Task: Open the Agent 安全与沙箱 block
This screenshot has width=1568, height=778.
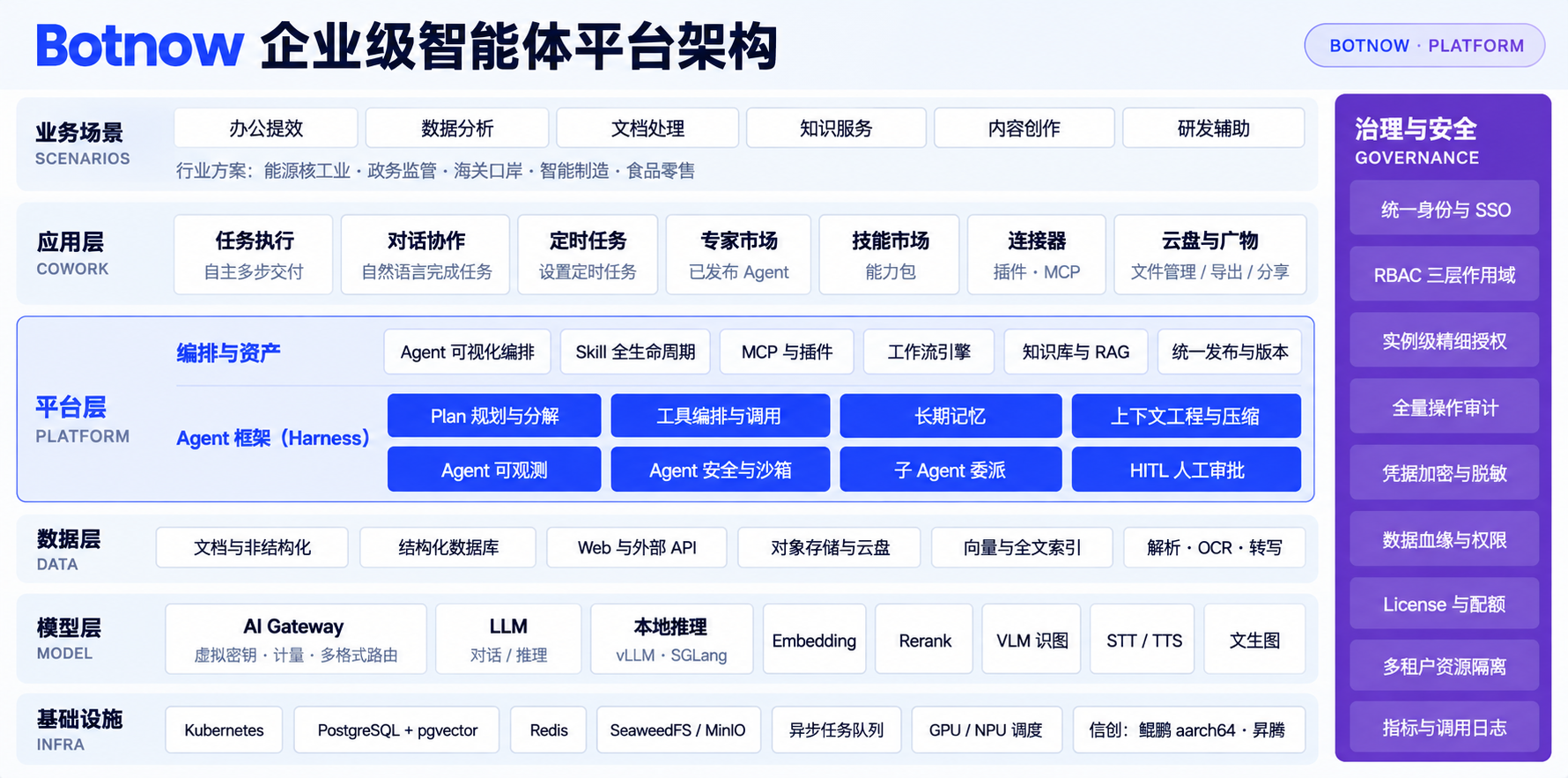Action: pyautogui.click(x=720, y=470)
